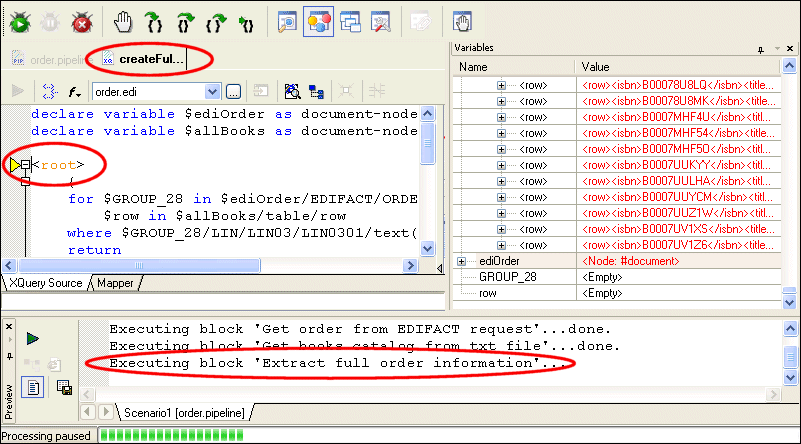801x444 pixels.
Task: Open the order.edi source dropdown
Action: pyautogui.click(x=211, y=92)
